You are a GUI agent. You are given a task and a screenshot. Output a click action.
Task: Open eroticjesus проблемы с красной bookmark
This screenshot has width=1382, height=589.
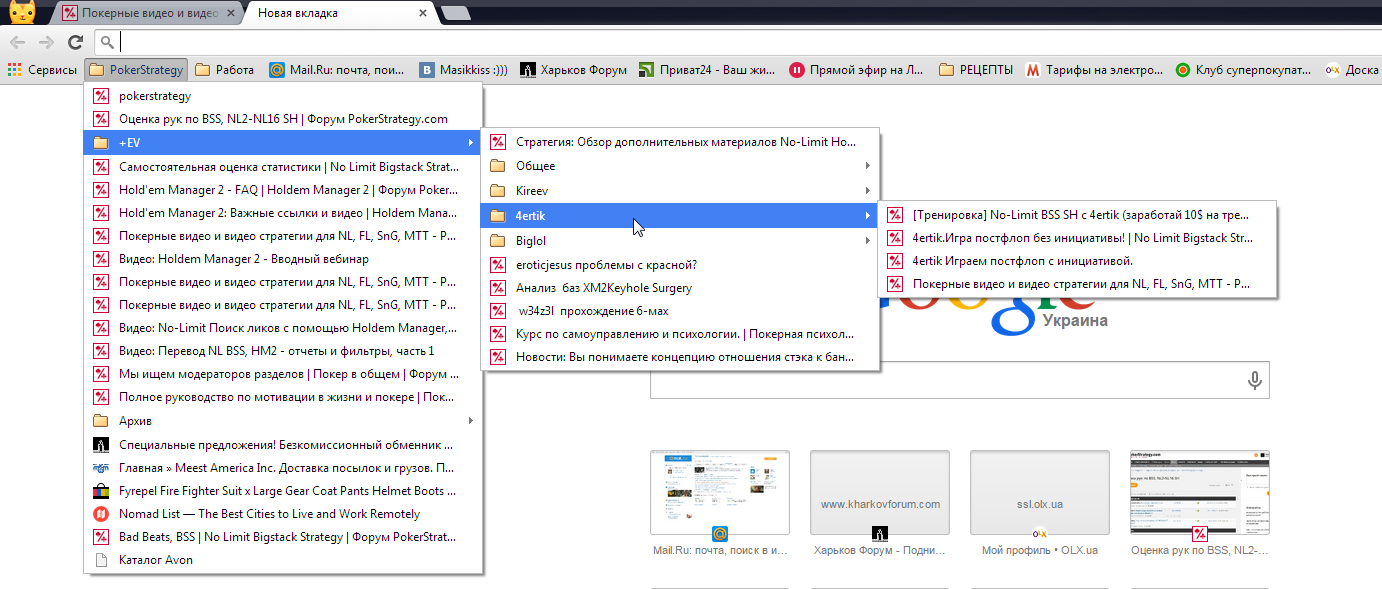click(x=680, y=265)
